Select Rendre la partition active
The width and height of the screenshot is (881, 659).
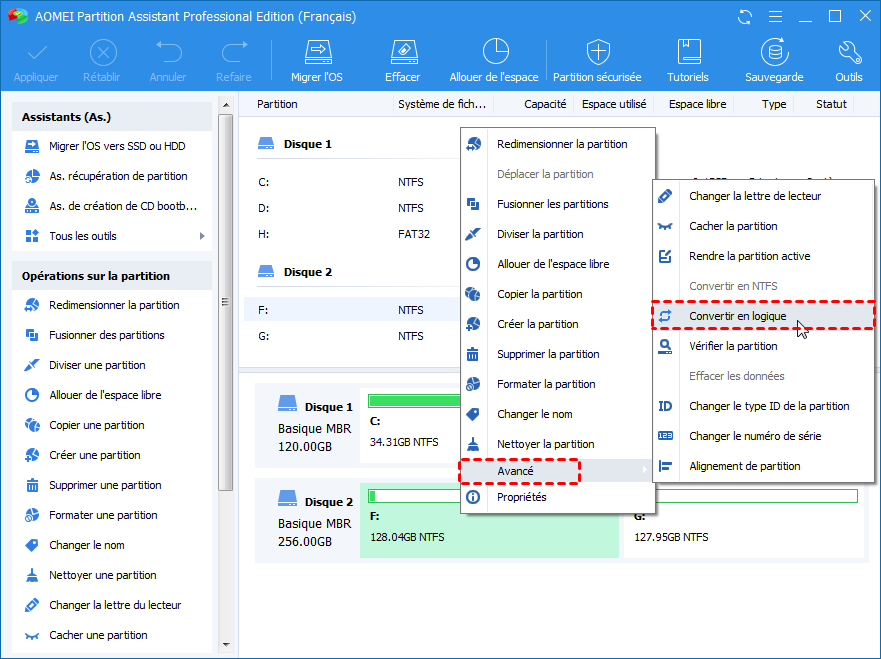763,256
